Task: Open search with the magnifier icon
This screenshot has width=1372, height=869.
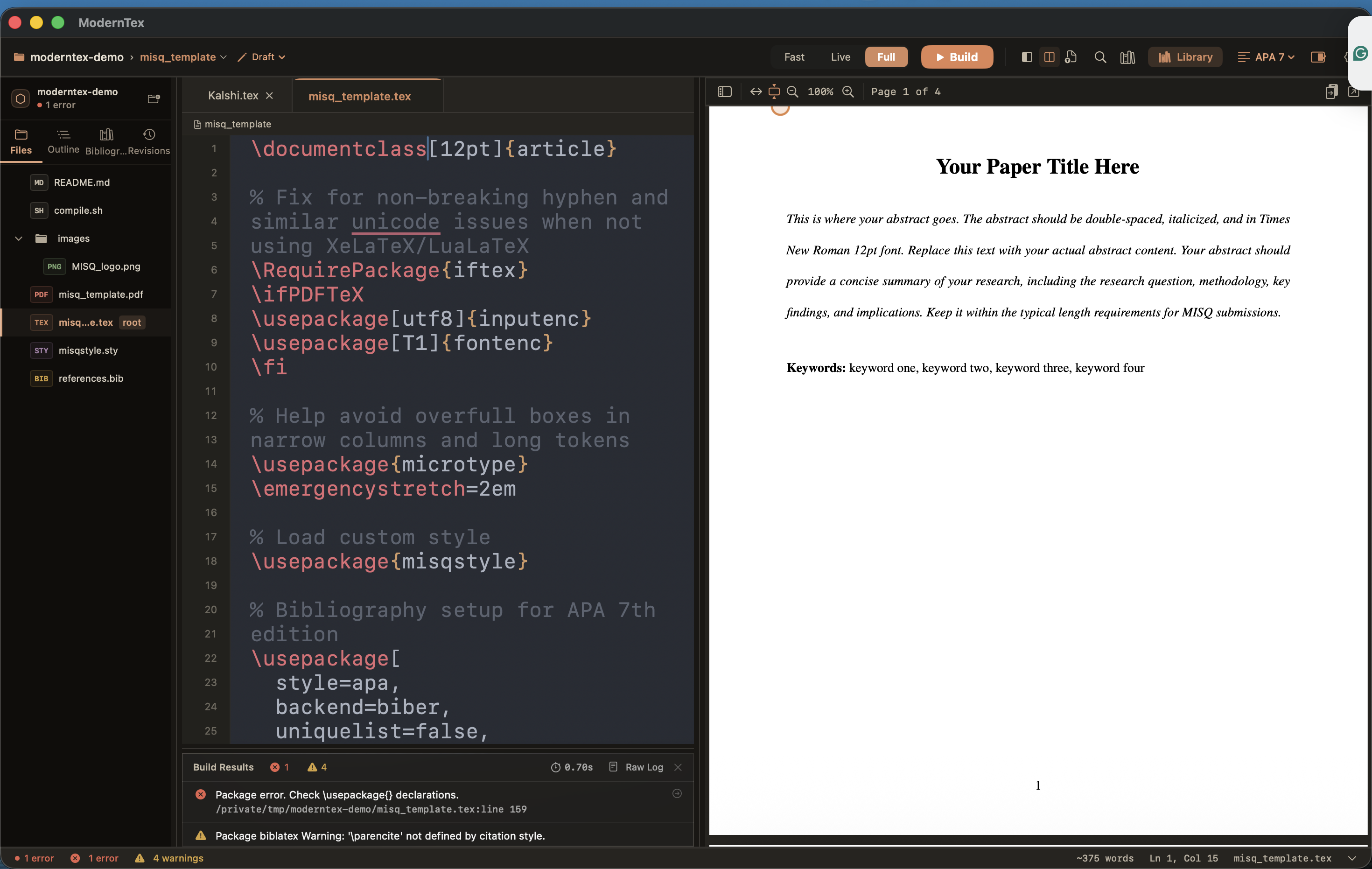Action: pyautogui.click(x=1100, y=57)
